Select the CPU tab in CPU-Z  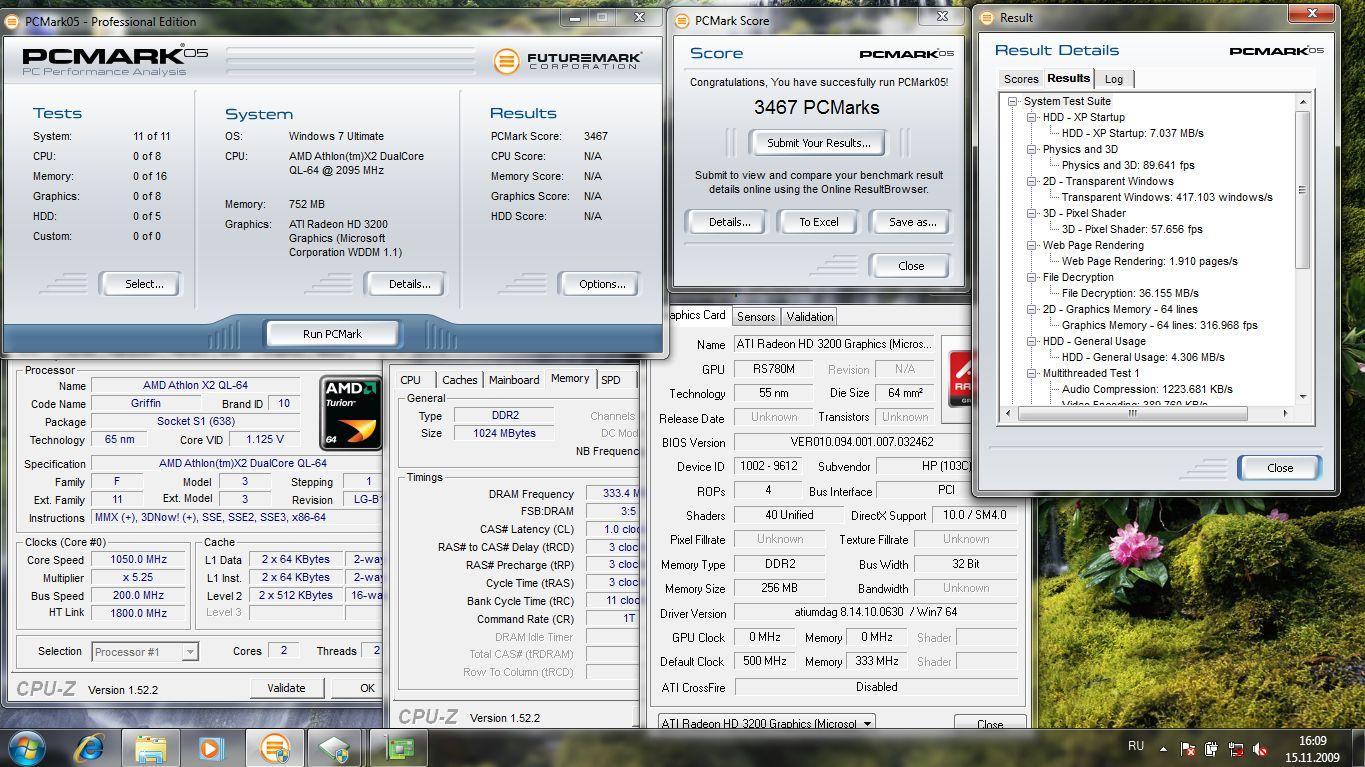[x=410, y=380]
